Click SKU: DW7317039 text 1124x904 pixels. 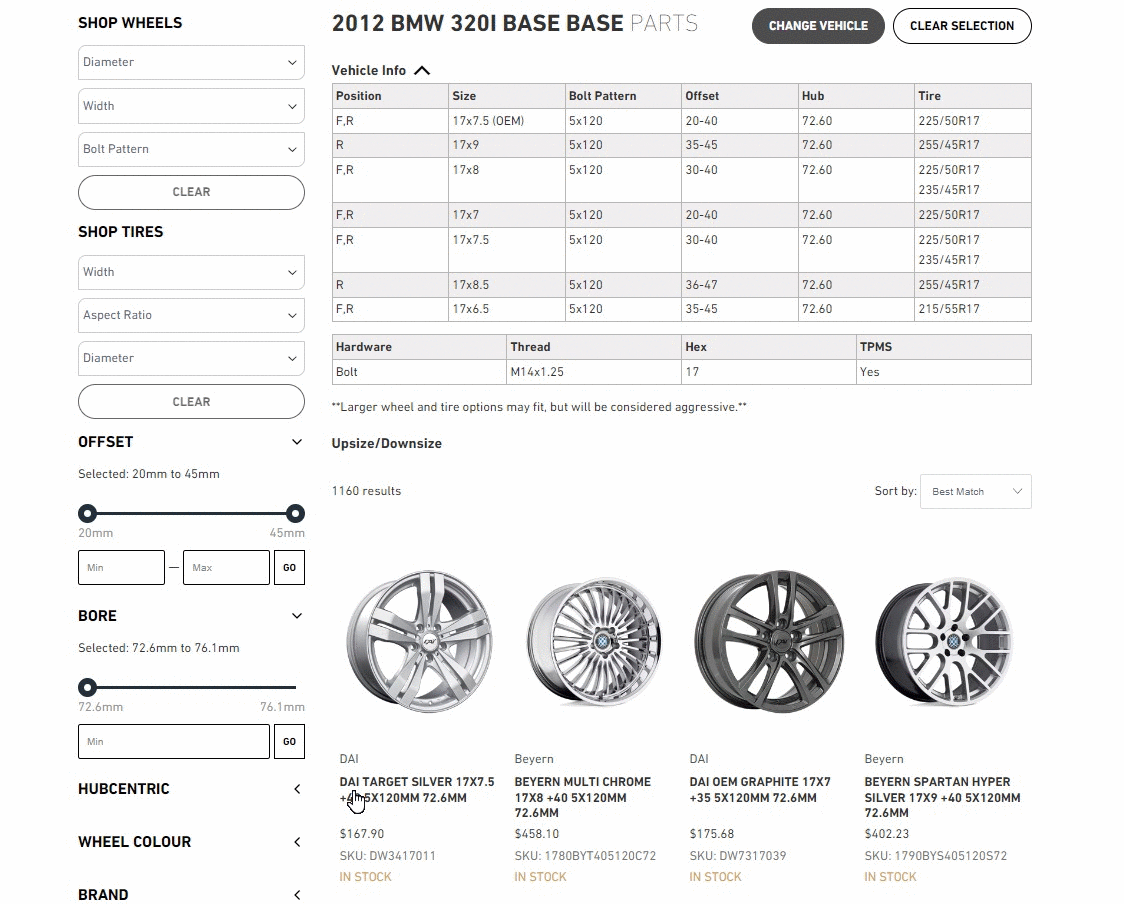(x=738, y=855)
